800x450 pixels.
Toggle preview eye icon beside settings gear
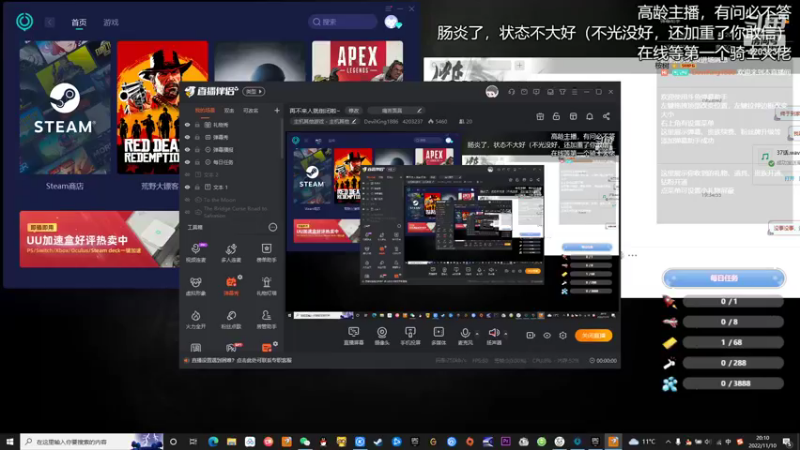click(x=547, y=335)
